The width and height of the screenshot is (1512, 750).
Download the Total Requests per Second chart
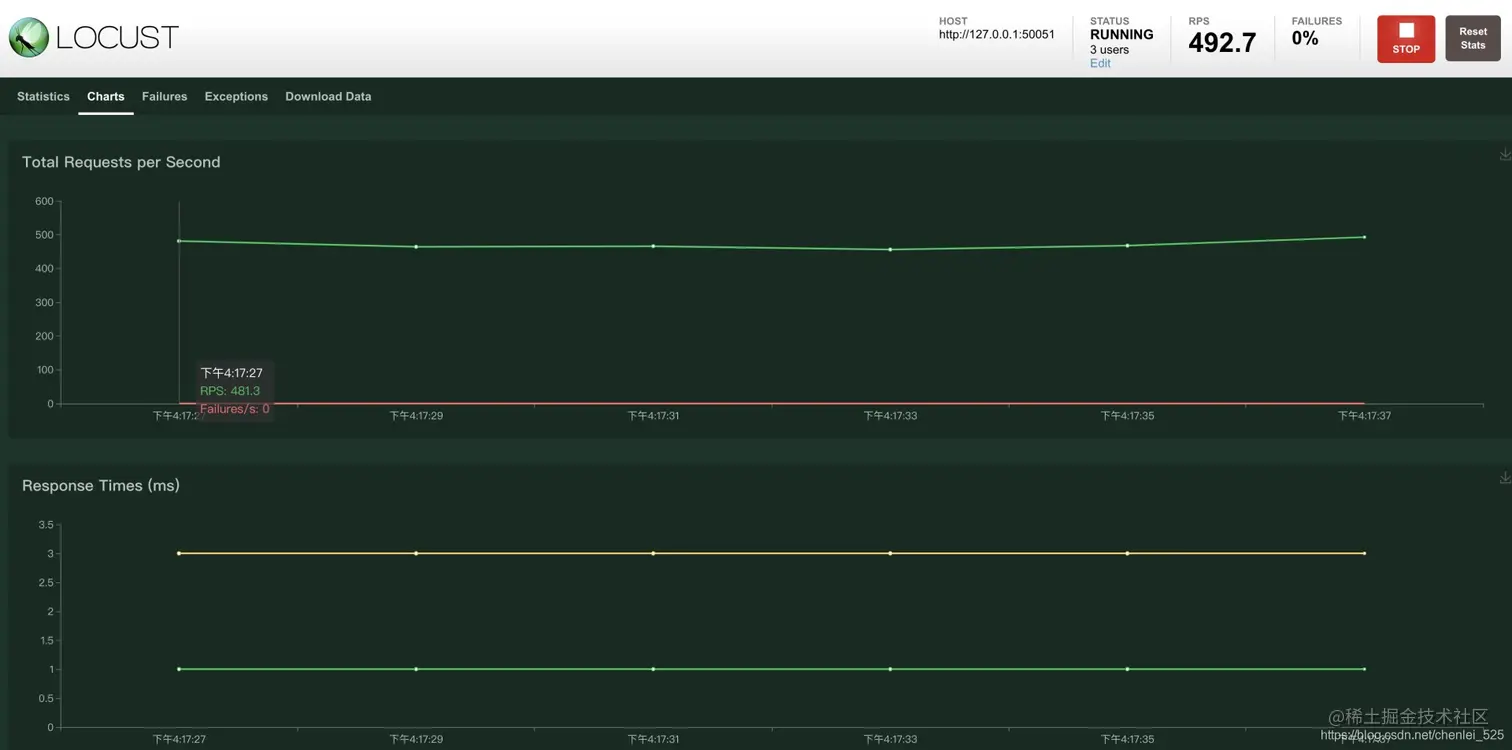tap(1505, 154)
